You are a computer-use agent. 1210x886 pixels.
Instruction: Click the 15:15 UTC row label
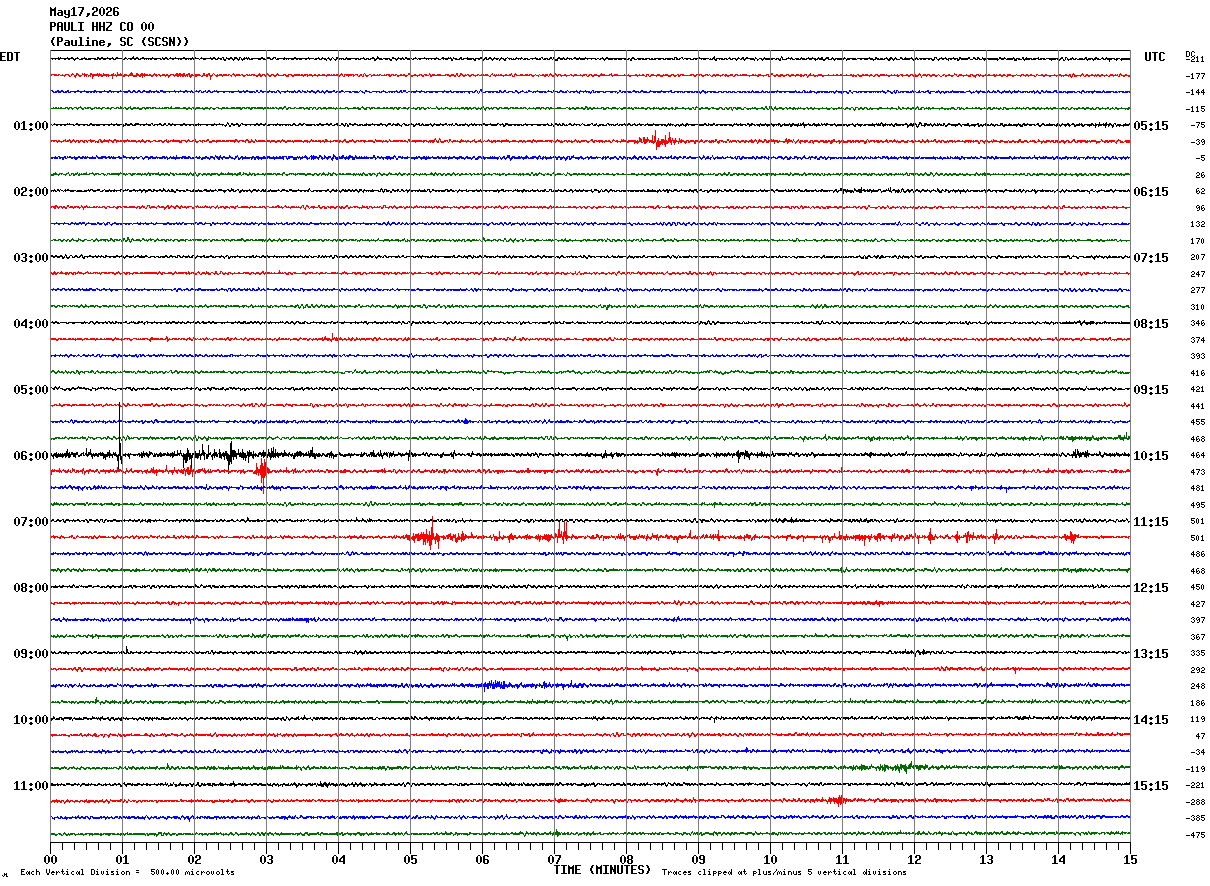(x=1150, y=786)
